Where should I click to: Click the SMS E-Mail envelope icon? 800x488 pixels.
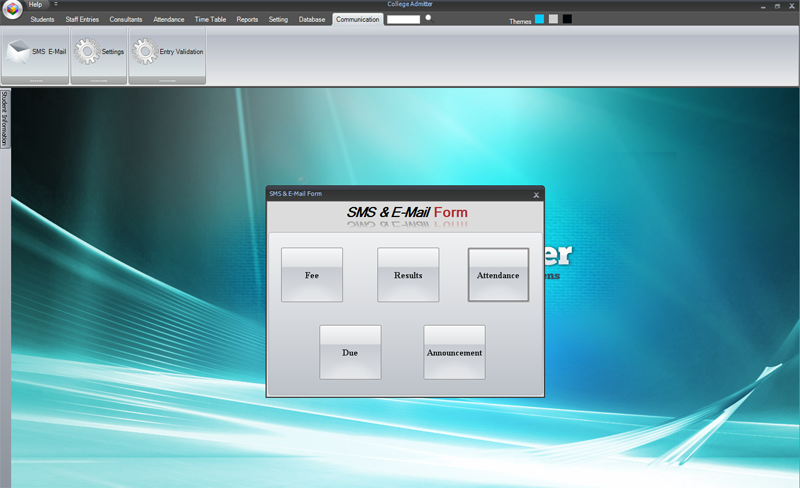(x=18, y=52)
